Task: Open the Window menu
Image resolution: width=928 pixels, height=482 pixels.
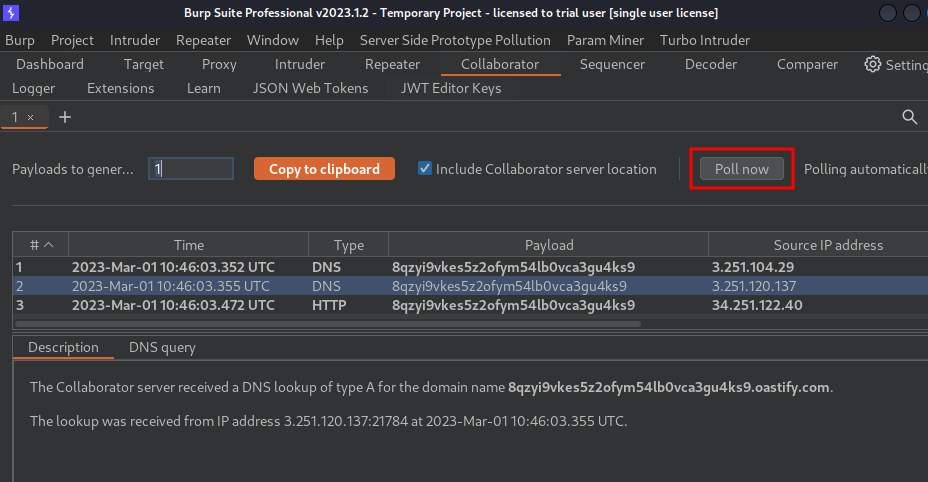Action: [273, 40]
